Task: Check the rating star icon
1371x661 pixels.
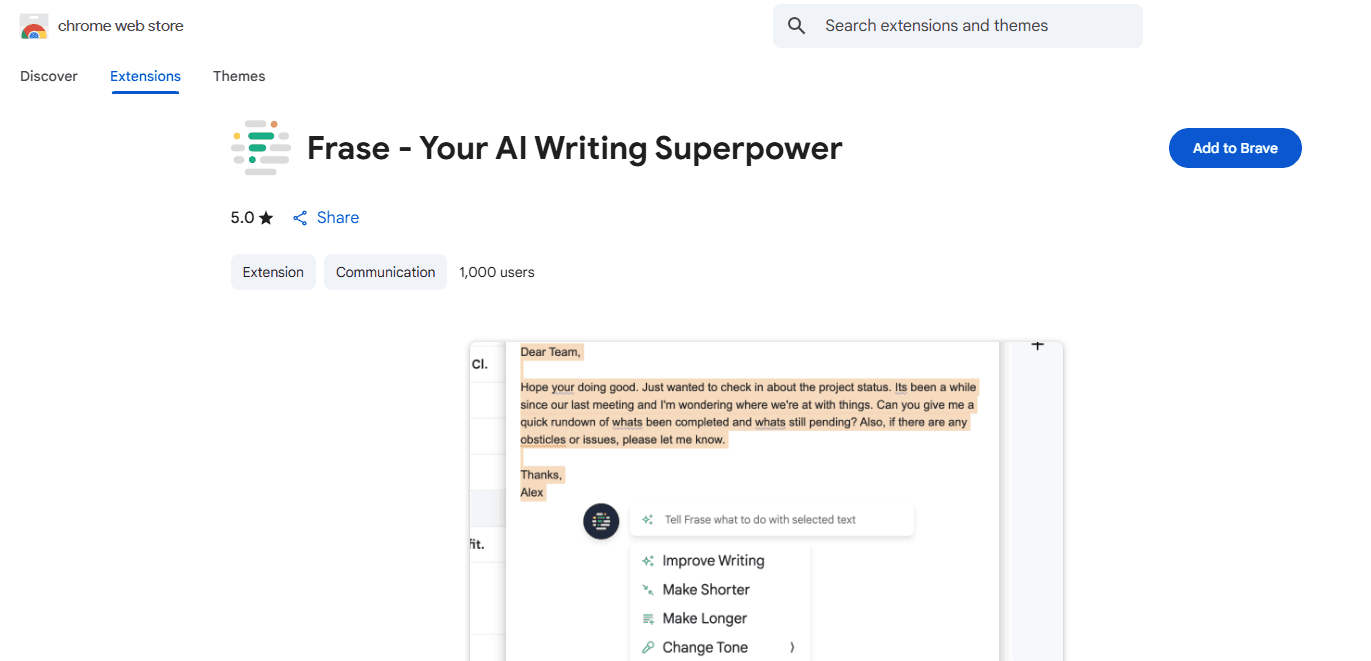Action: 266,218
